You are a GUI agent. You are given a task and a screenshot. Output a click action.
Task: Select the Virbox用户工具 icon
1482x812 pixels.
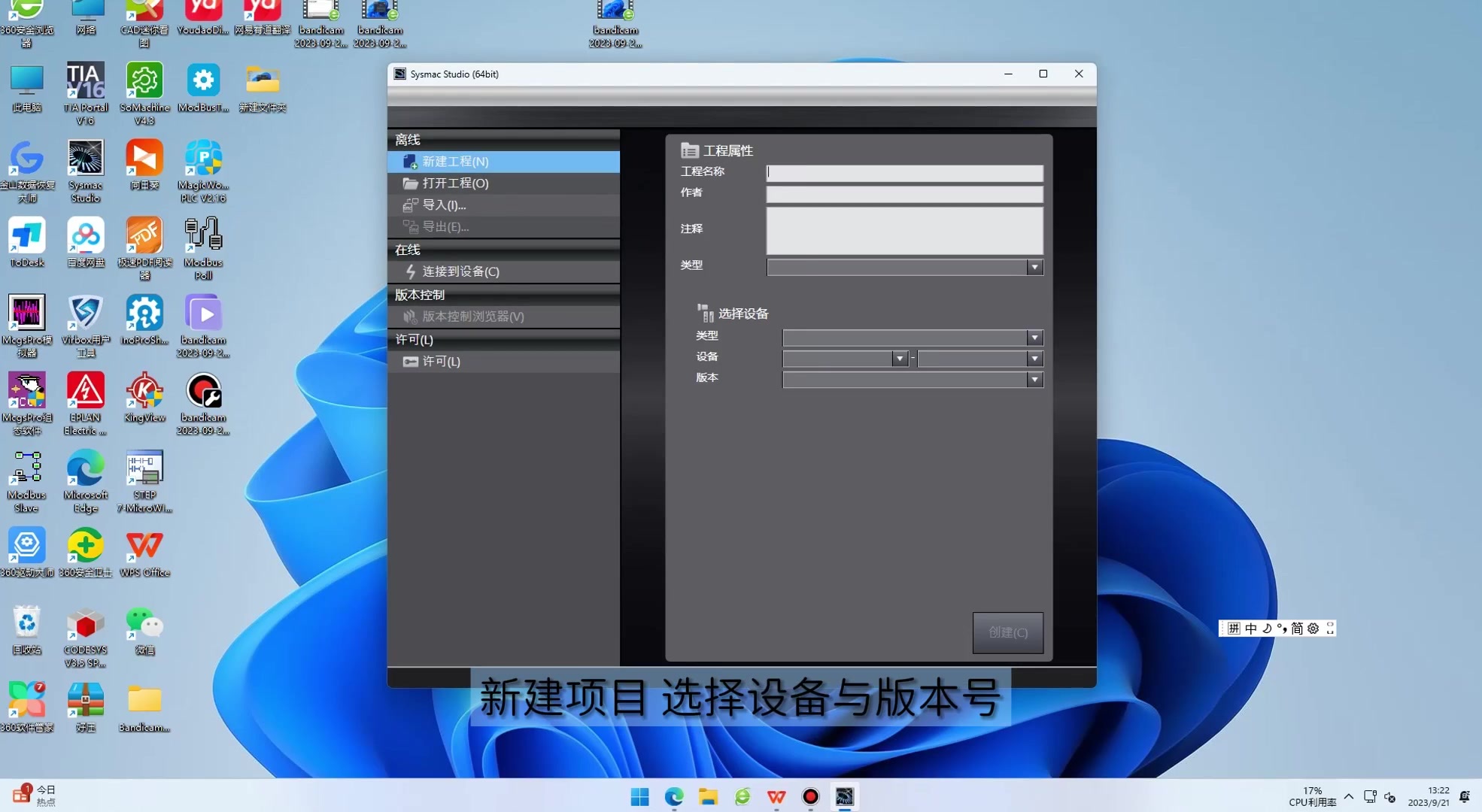coord(85,326)
